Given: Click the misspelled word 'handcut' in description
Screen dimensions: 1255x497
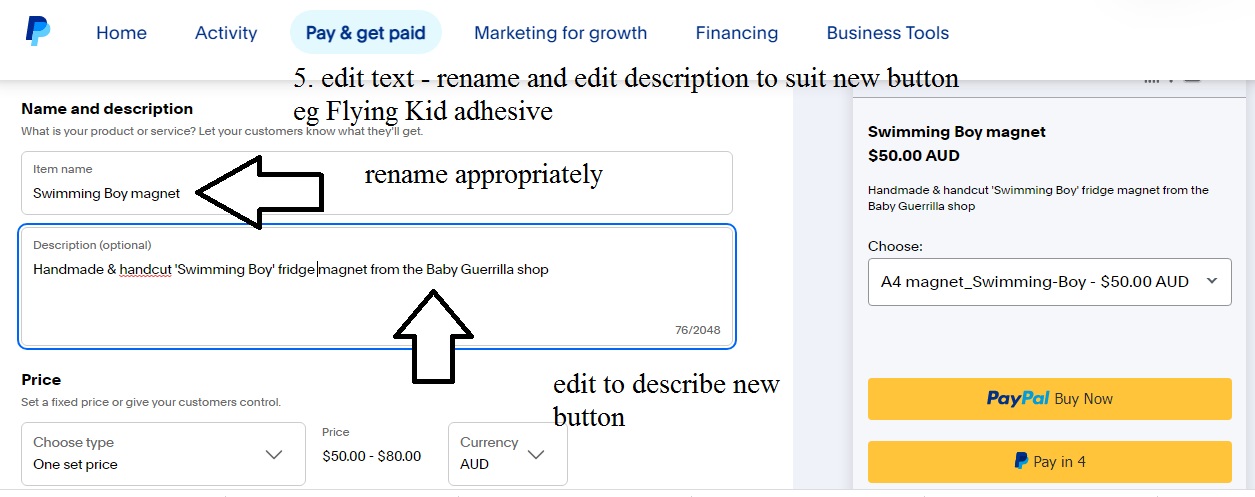Looking at the screenshot, I should [146, 269].
